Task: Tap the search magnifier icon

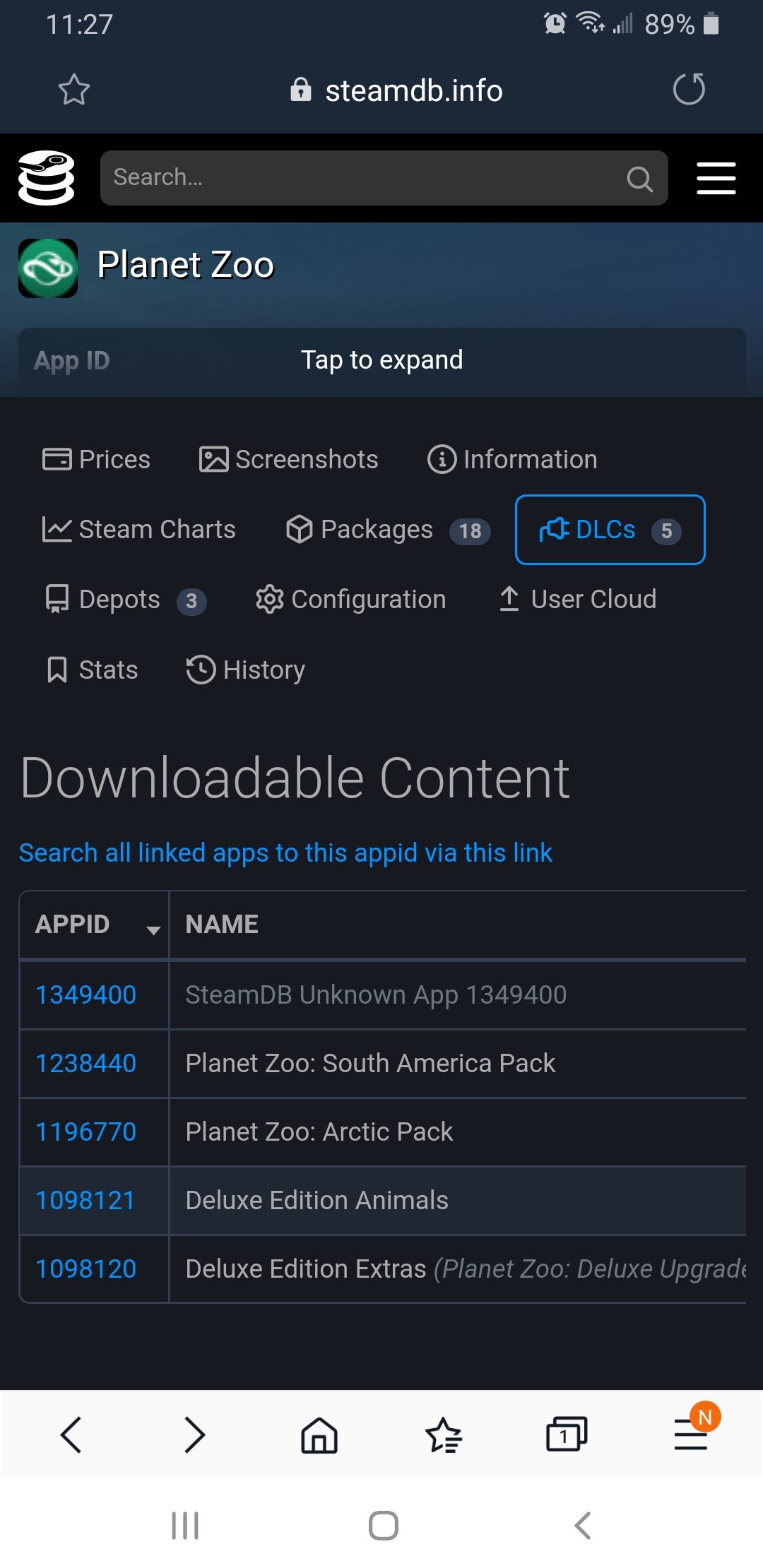Action: 639,179
